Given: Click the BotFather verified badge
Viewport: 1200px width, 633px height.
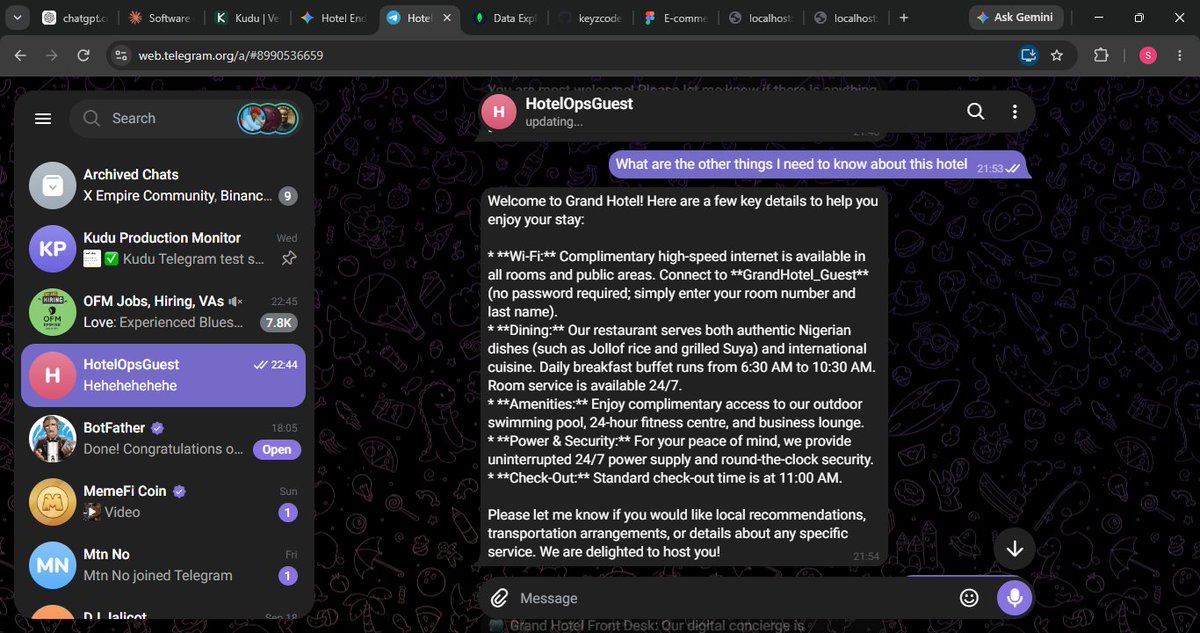Looking at the screenshot, I should pyautogui.click(x=157, y=428).
